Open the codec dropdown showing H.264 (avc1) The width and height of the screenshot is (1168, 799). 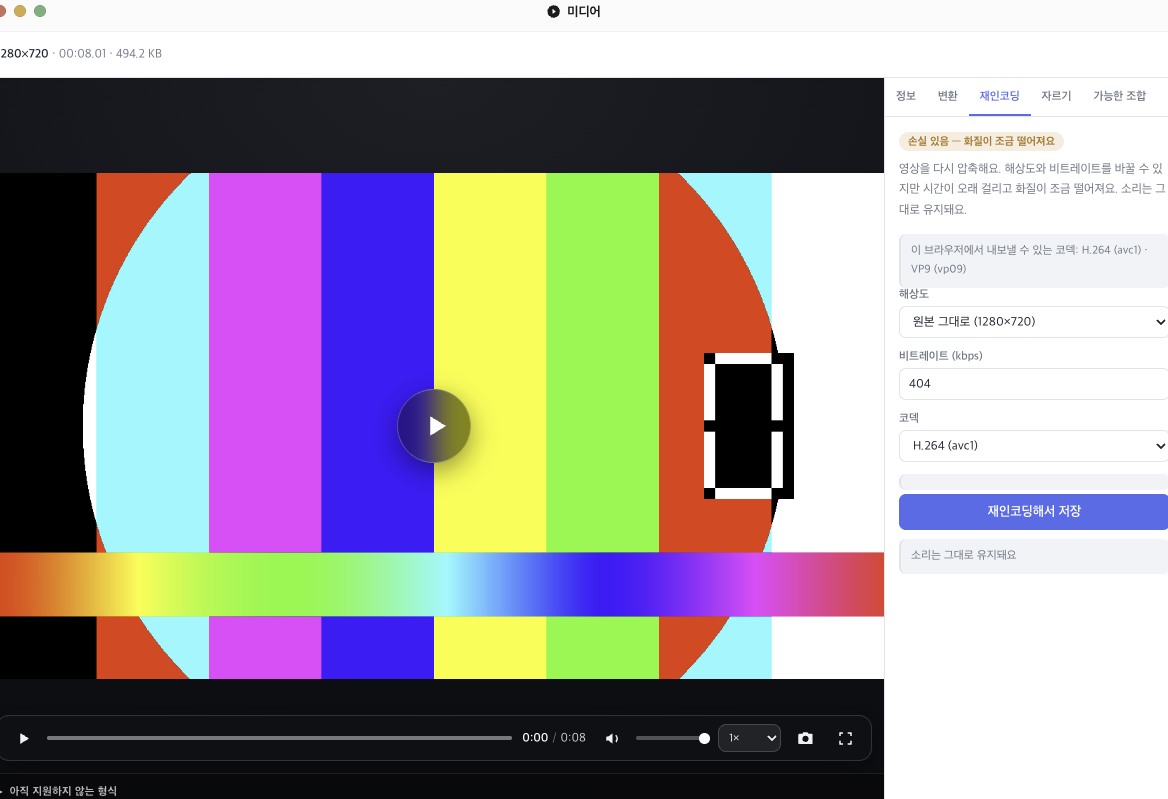(x=1033, y=445)
